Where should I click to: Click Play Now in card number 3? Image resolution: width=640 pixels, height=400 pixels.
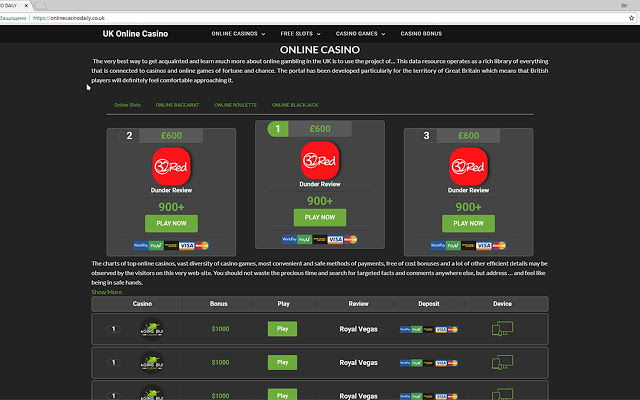469,223
